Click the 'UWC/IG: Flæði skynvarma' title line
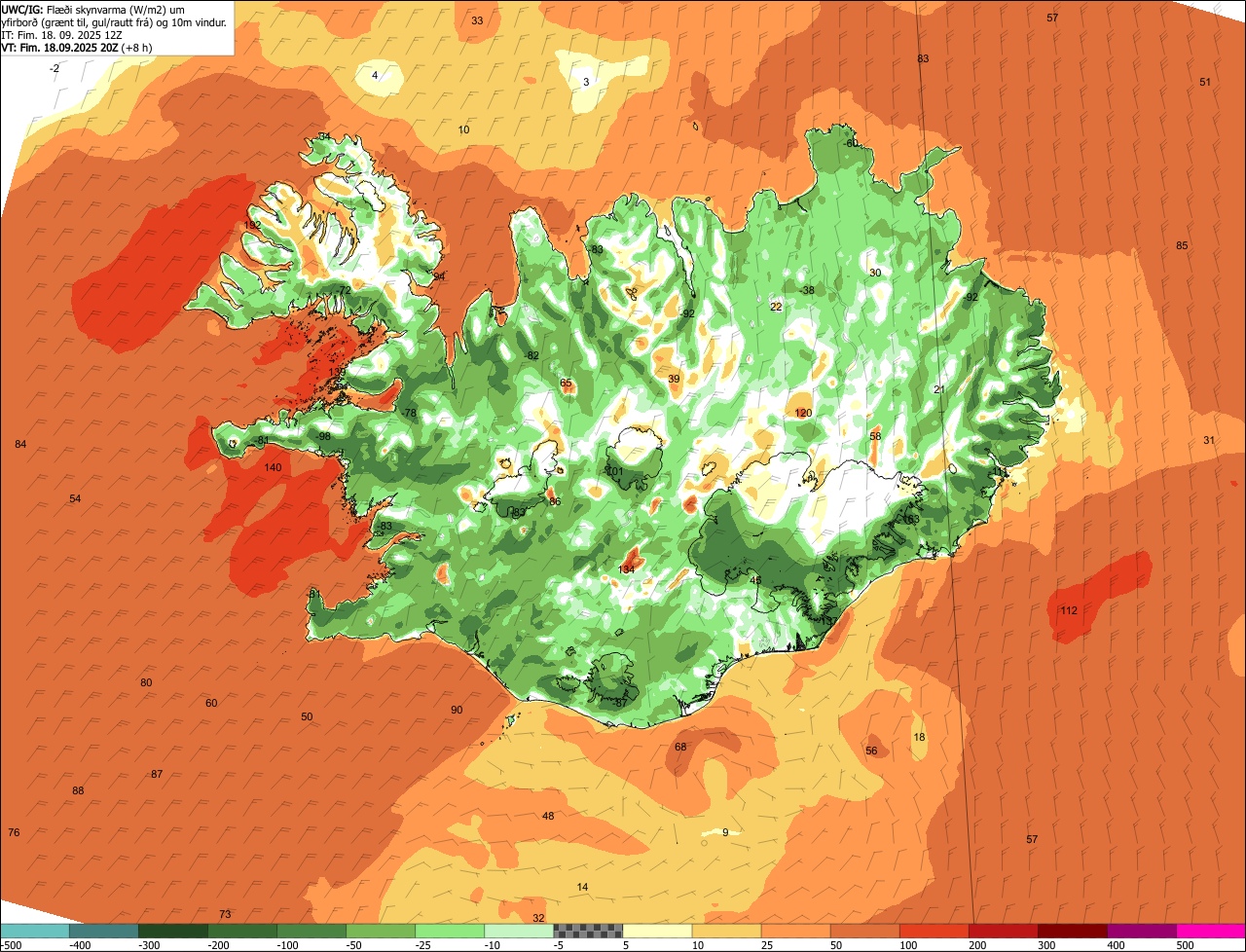Image resolution: width=1246 pixels, height=952 pixels. click(x=93, y=9)
